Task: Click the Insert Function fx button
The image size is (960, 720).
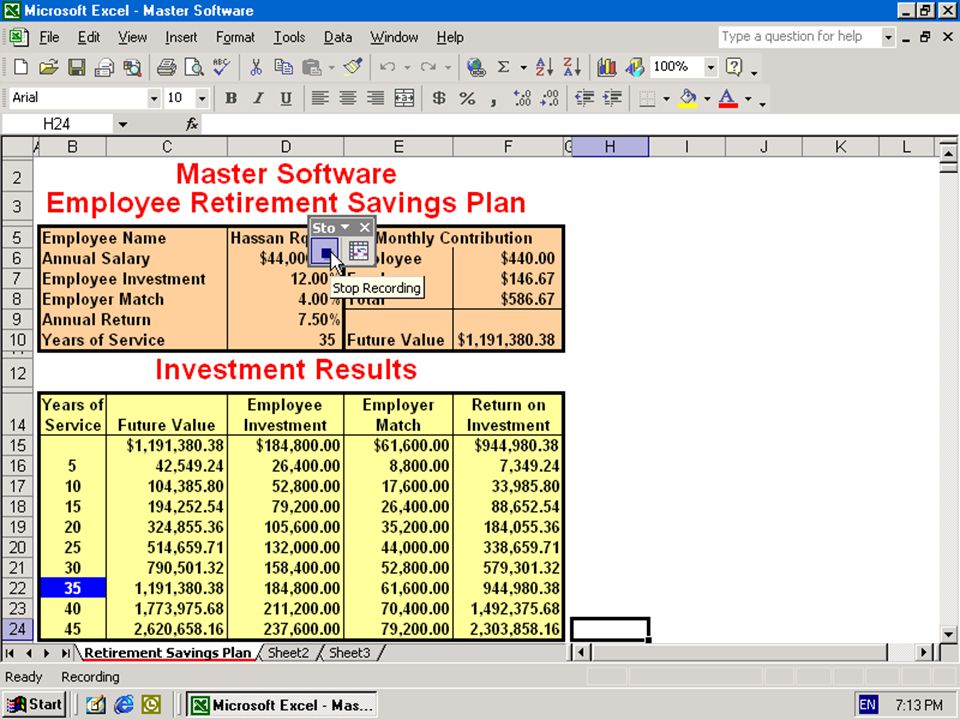Action: [x=192, y=124]
